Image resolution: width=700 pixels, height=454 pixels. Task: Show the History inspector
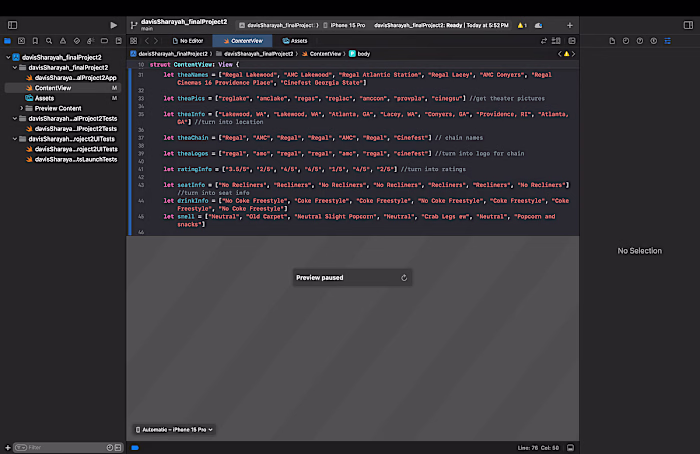(626, 41)
